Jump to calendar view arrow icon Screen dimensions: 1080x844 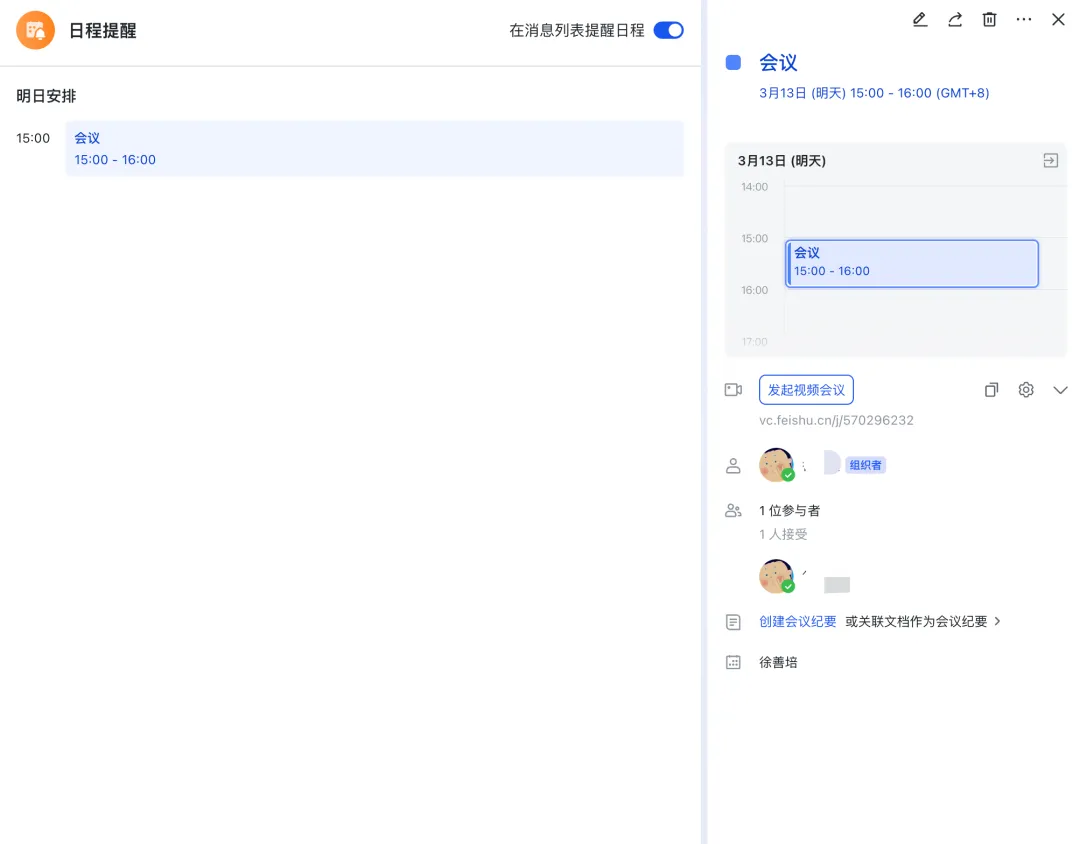click(1050, 161)
